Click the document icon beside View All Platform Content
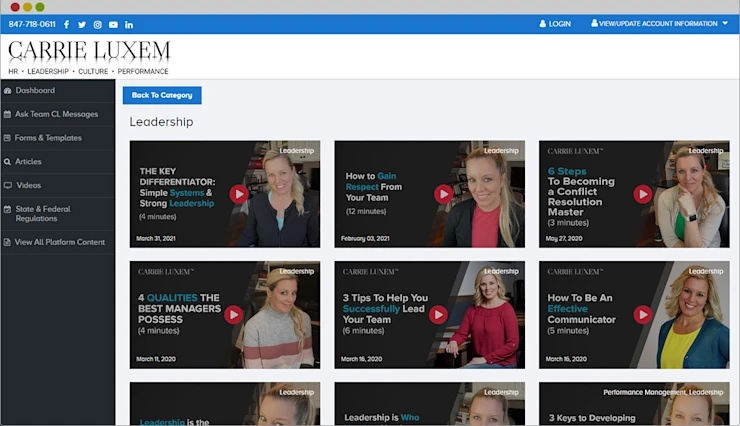This screenshot has width=740, height=426. pos(7,242)
